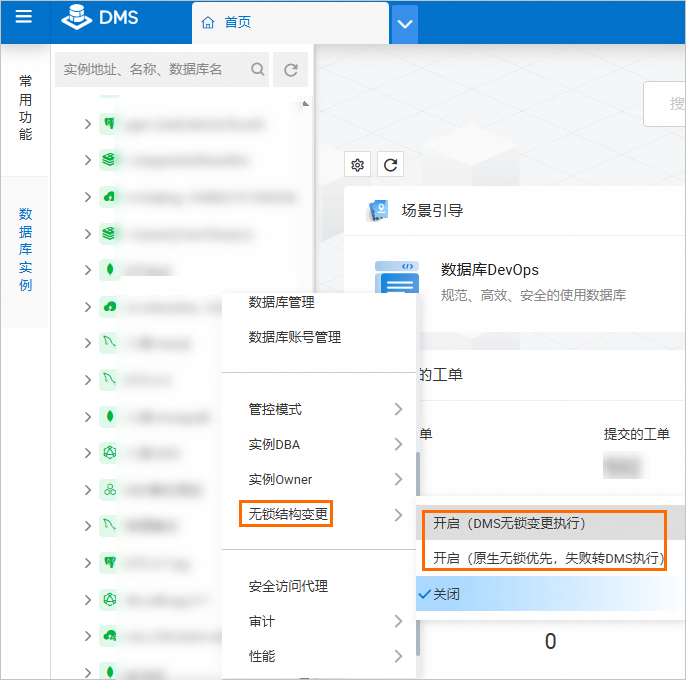Click the 数据库DevOps title

tap(490, 270)
